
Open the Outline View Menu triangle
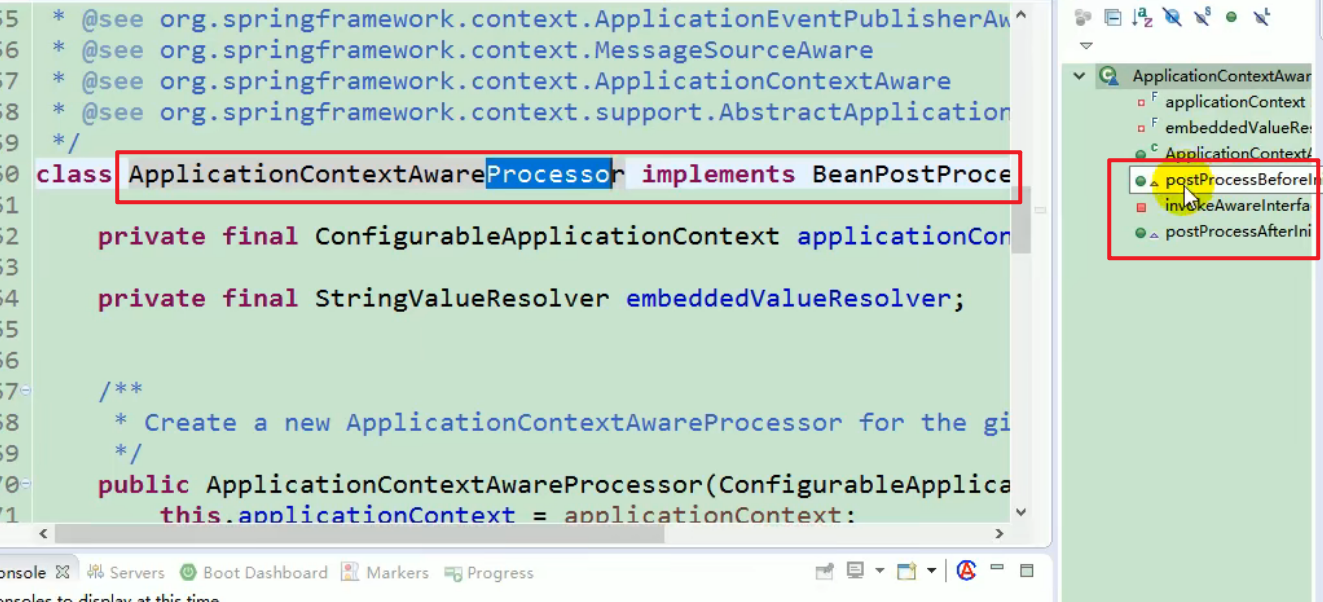tap(1086, 46)
